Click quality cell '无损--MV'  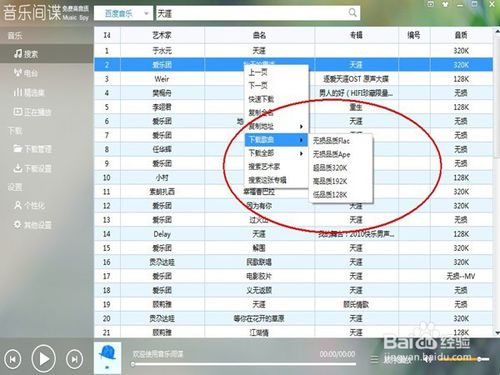461,276
